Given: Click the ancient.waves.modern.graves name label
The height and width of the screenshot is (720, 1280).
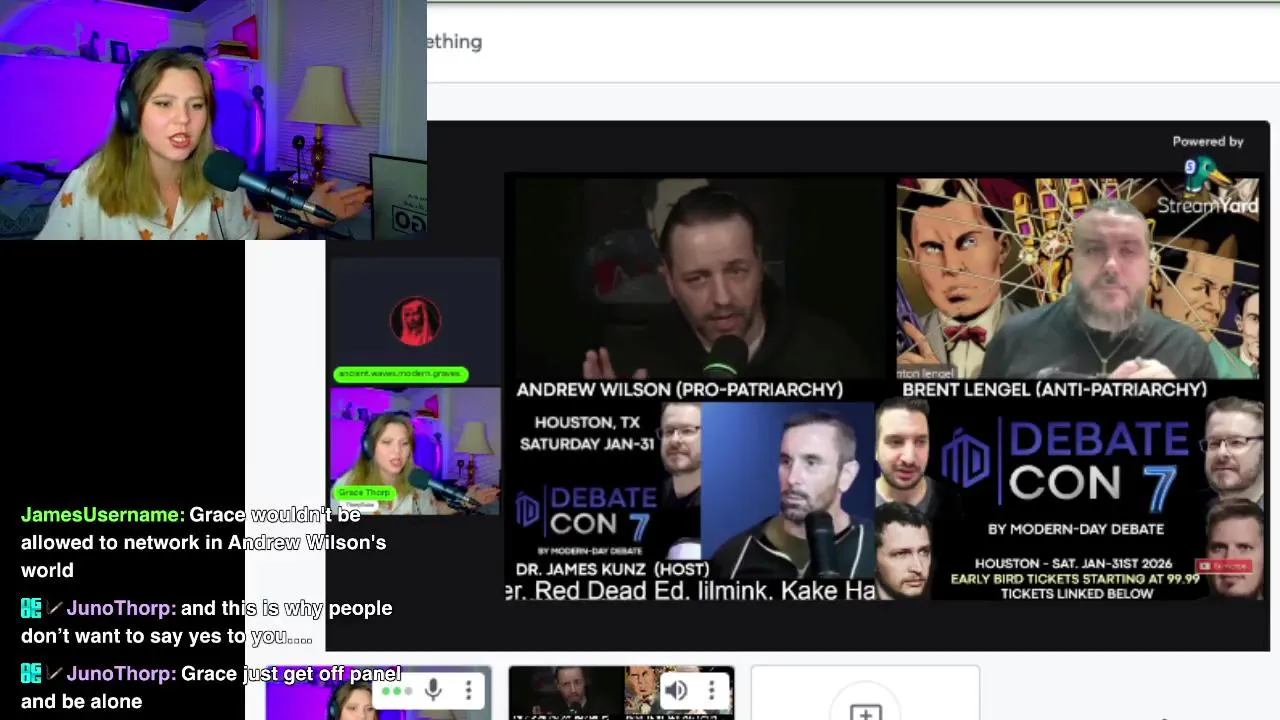Looking at the screenshot, I should pos(401,374).
